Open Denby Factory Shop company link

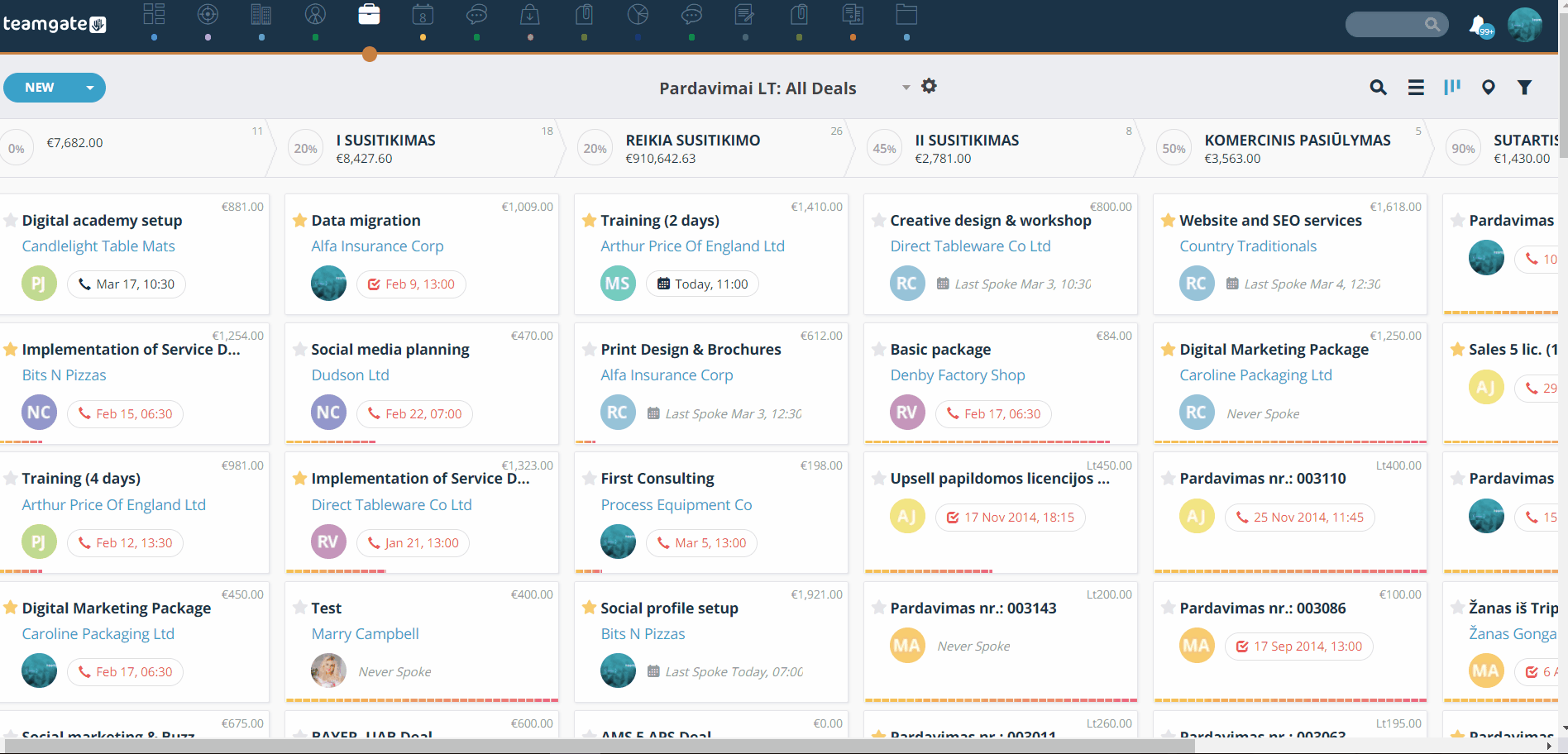pos(958,375)
